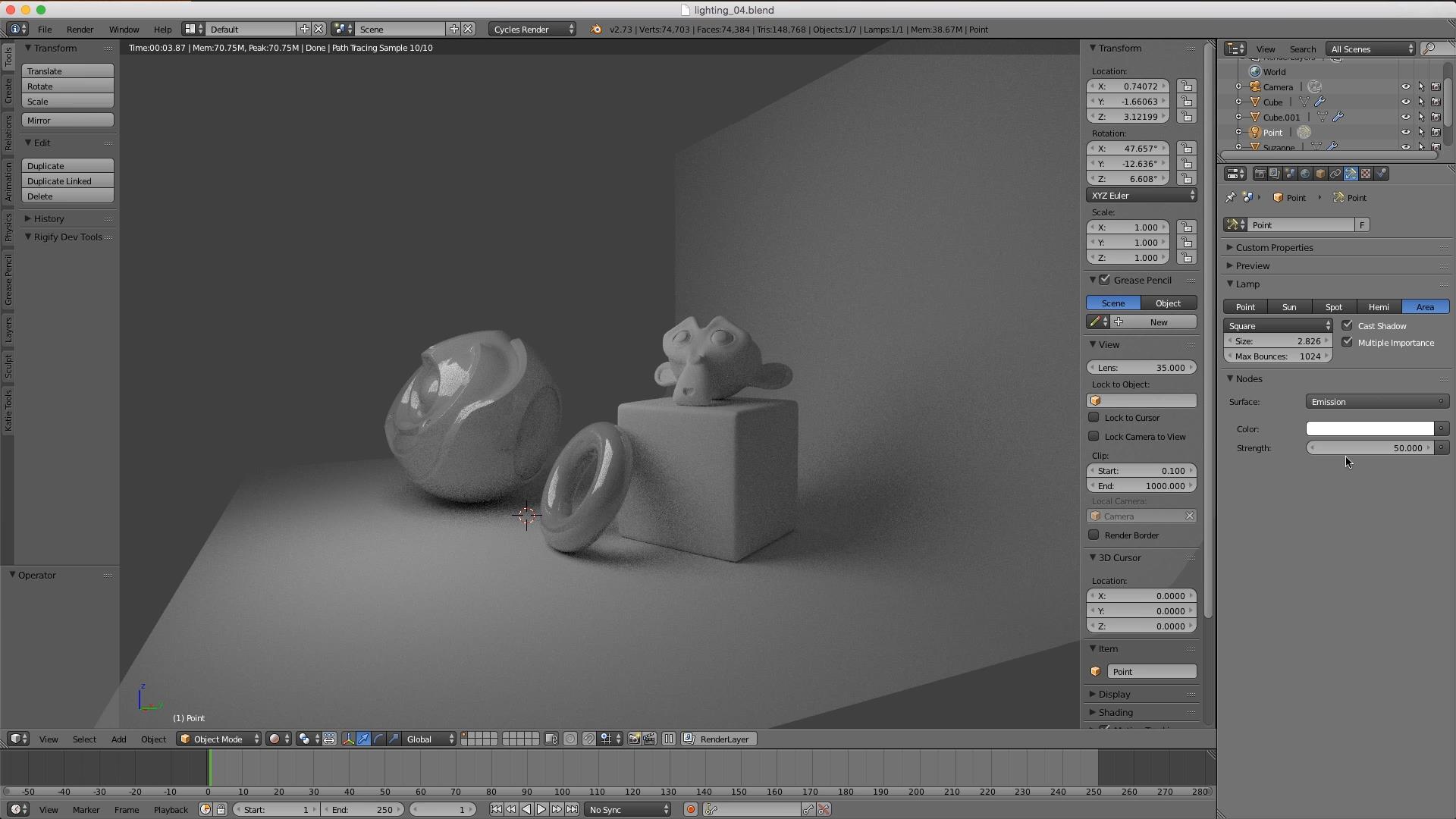This screenshot has width=1456, height=819.
Task: Click the Point lamp icon in outliner
Action: [x=1255, y=132]
